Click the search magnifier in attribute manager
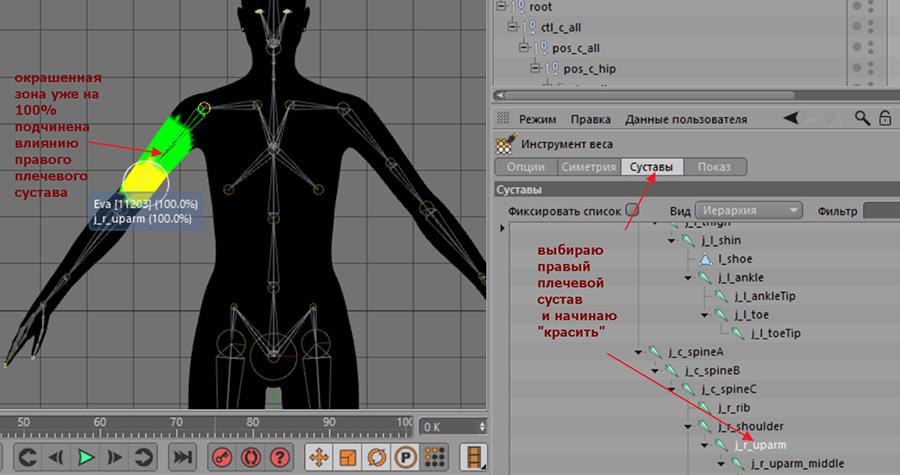The image size is (900, 475). 861,118
